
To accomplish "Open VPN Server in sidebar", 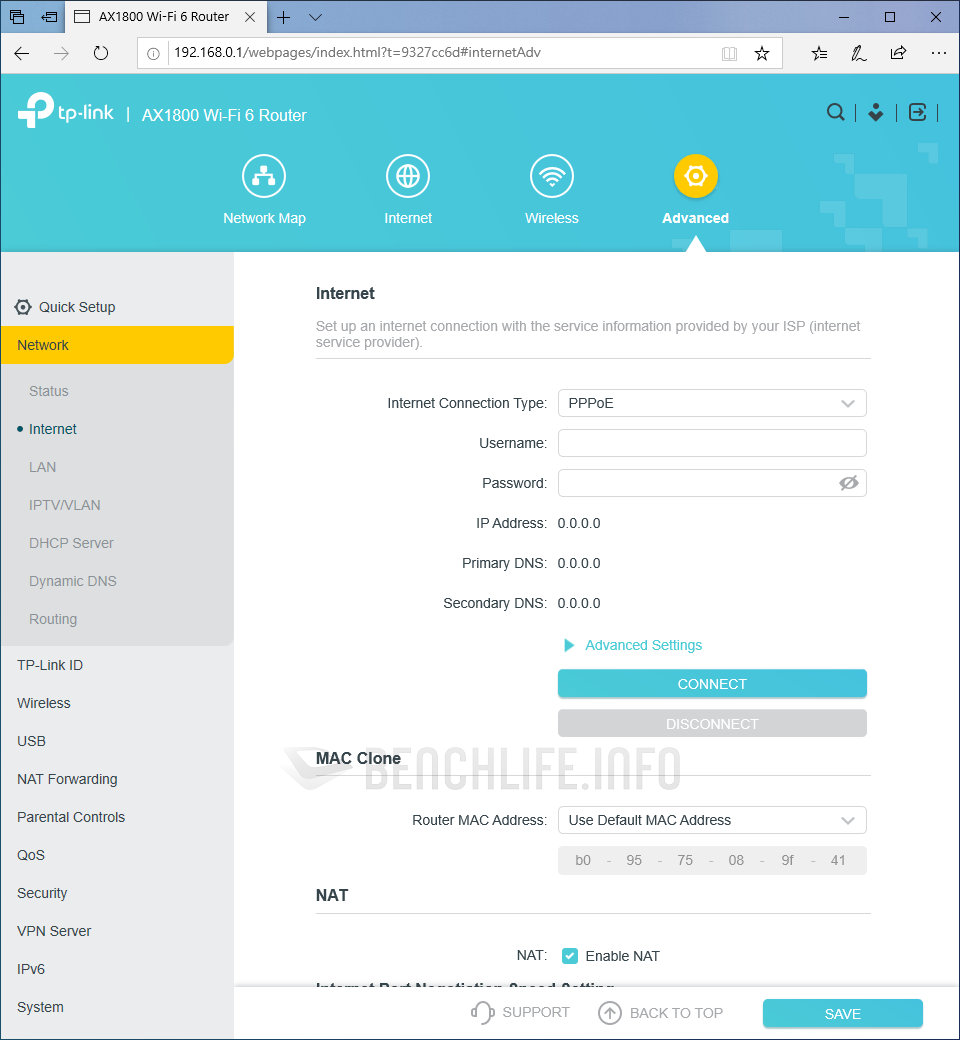I will 54,931.
